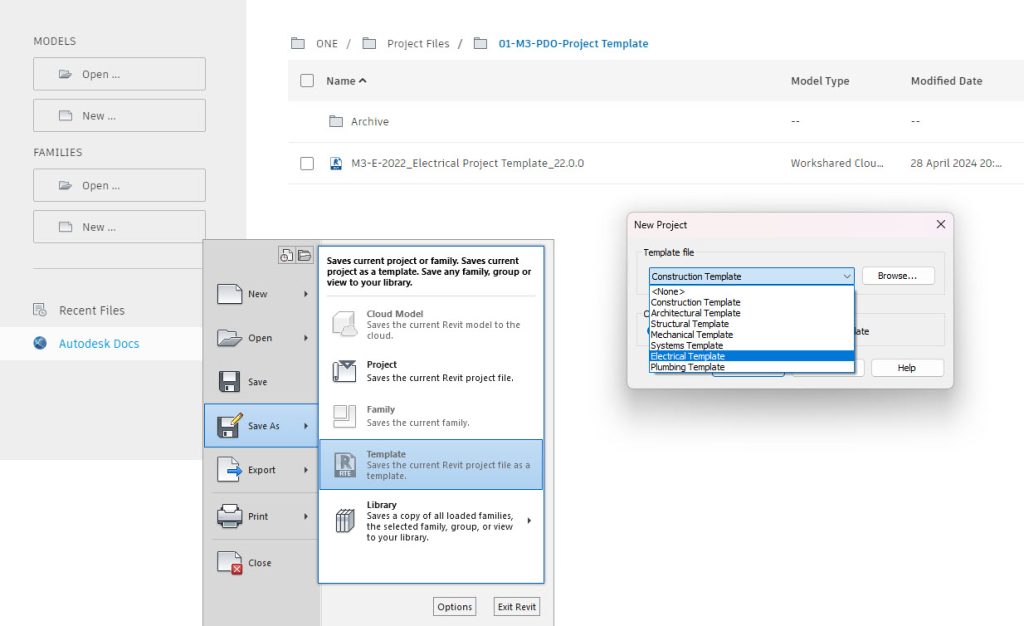
Task: Click the Print printer icon
Action: click(x=229, y=516)
